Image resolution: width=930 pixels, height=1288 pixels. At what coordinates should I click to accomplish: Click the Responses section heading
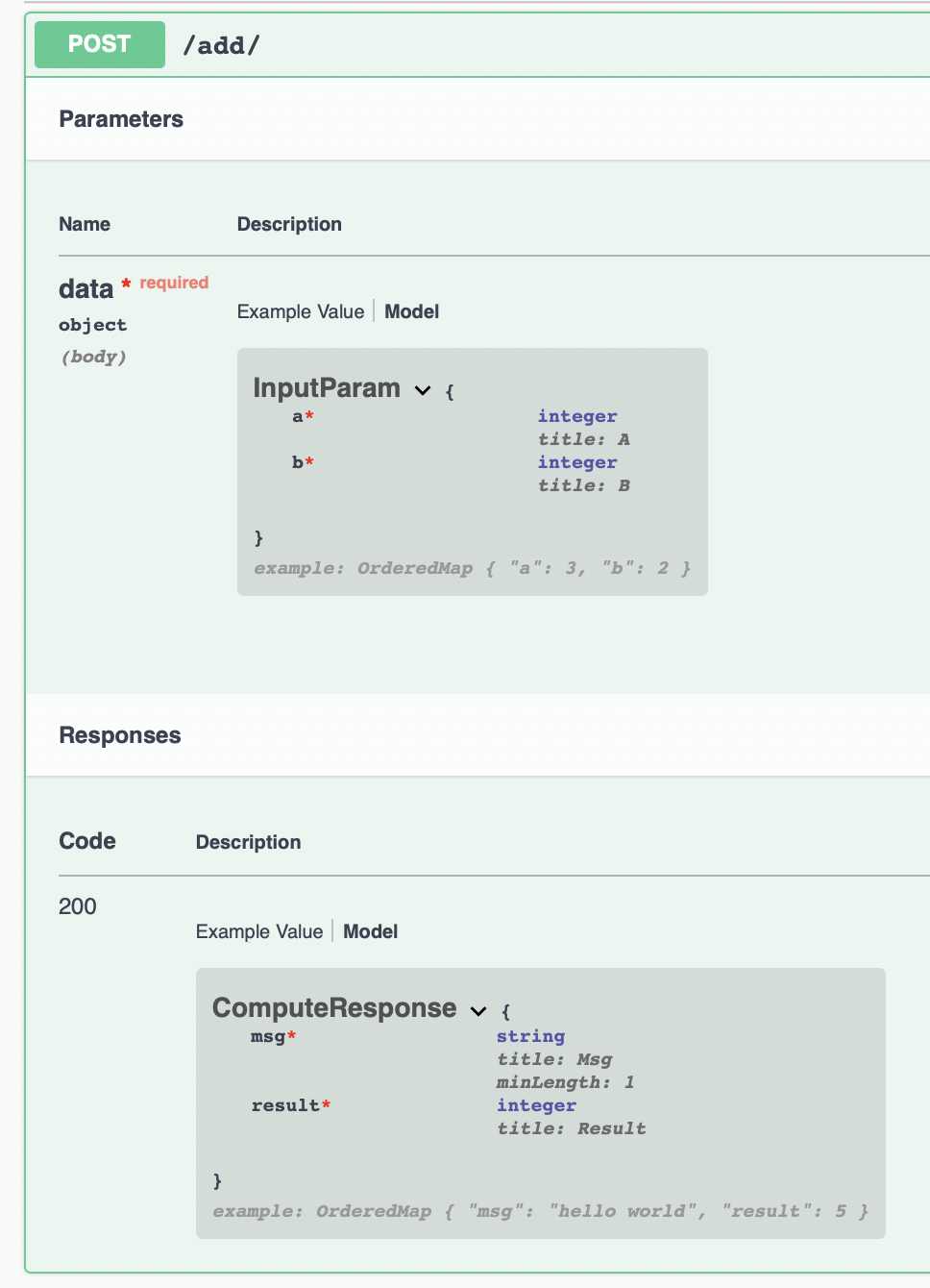(120, 735)
